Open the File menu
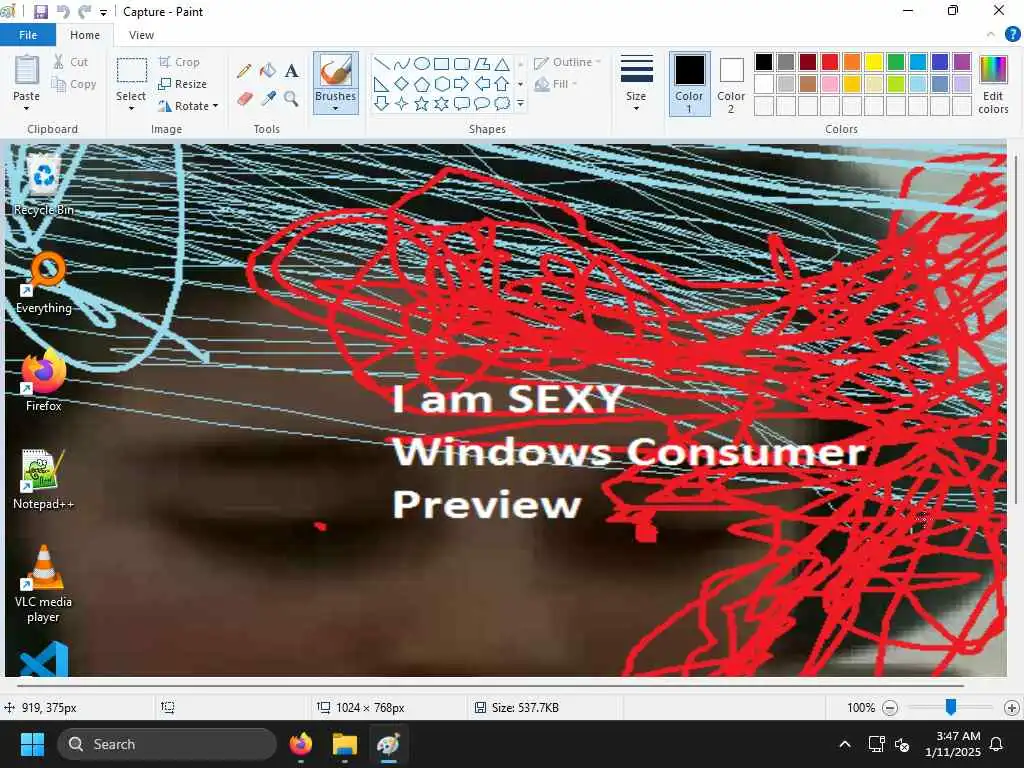The height and width of the screenshot is (768, 1024). click(x=28, y=35)
